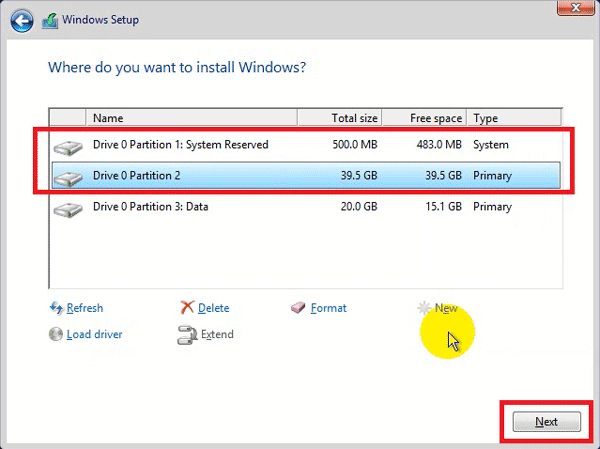The image size is (600, 449).
Task: Sort by Free space column header
Action: click(424, 118)
